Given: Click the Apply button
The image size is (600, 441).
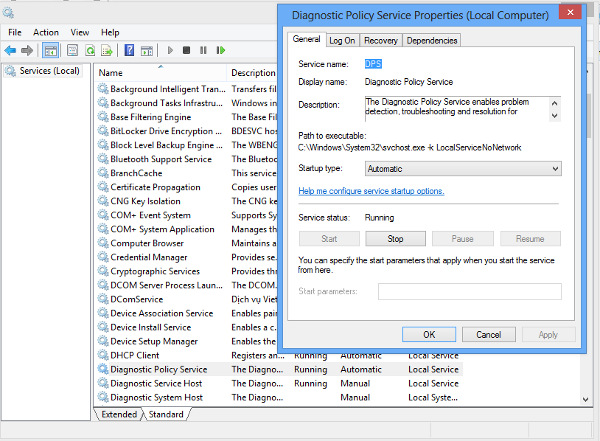Looking at the screenshot, I should click(548, 335).
